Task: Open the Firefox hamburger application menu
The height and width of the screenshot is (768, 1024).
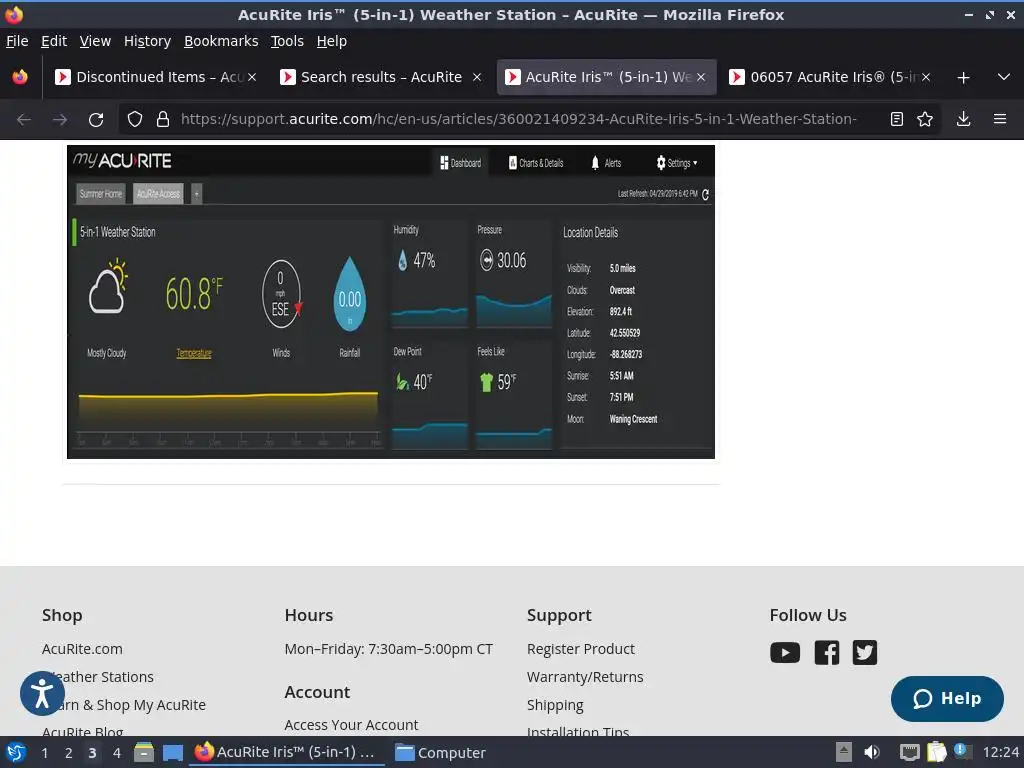Action: (x=1000, y=120)
